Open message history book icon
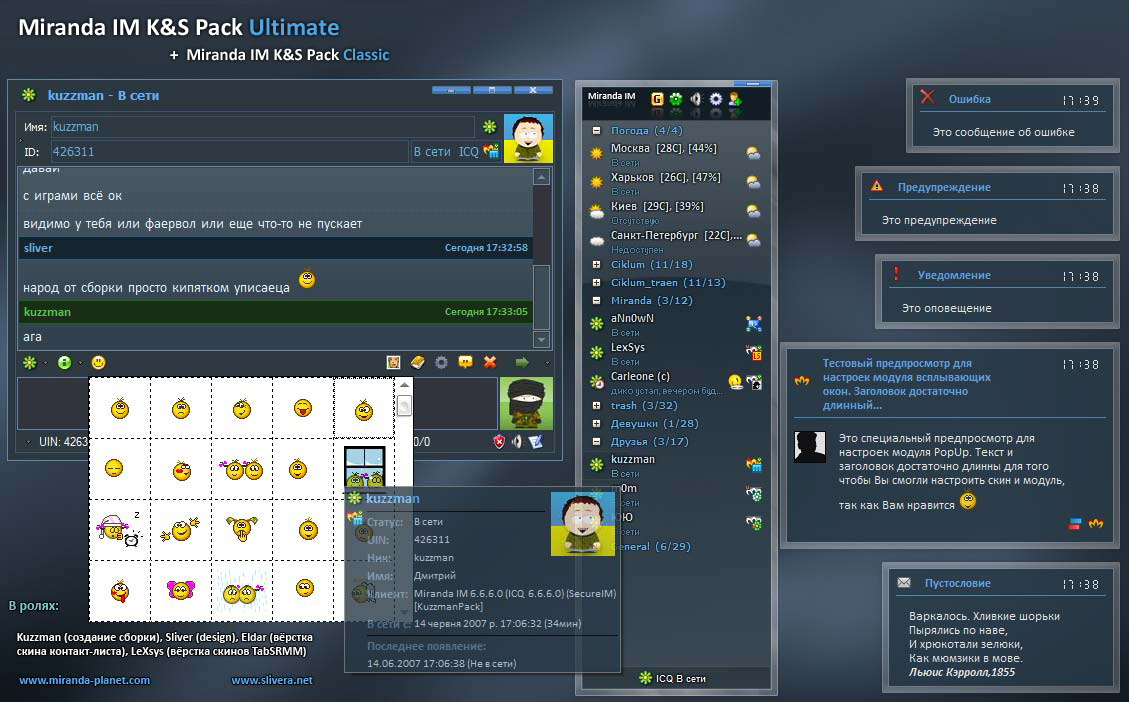 click(418, 362)
